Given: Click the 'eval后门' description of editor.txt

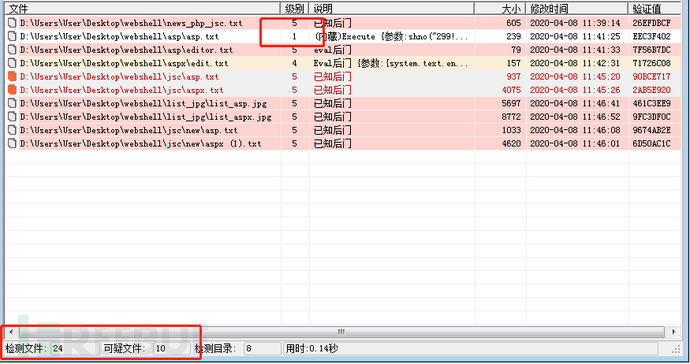Looking at the screenshot, I should pos(332,50).
